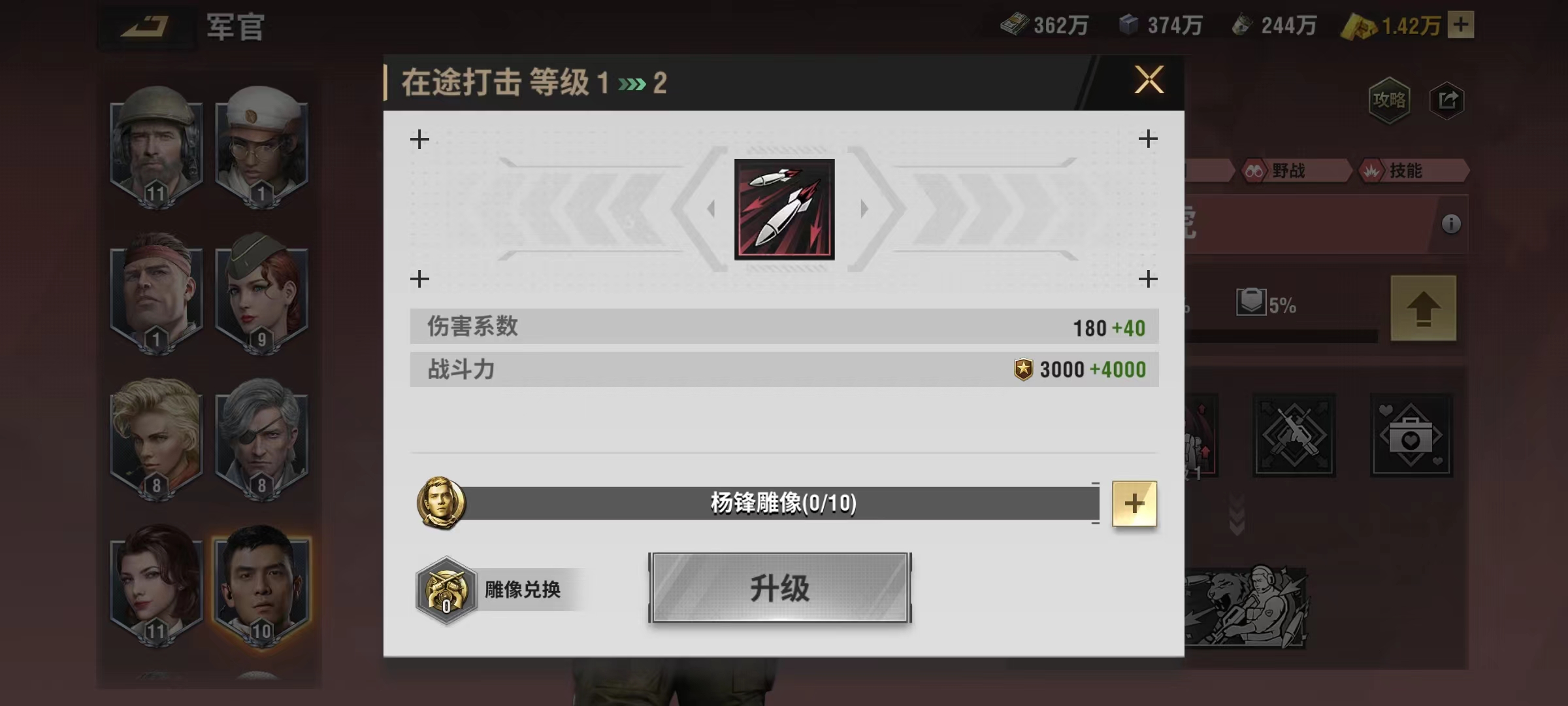1568x706 pixels.
Task: Click the info icon on the right panel
Action: pos(1451,224)
